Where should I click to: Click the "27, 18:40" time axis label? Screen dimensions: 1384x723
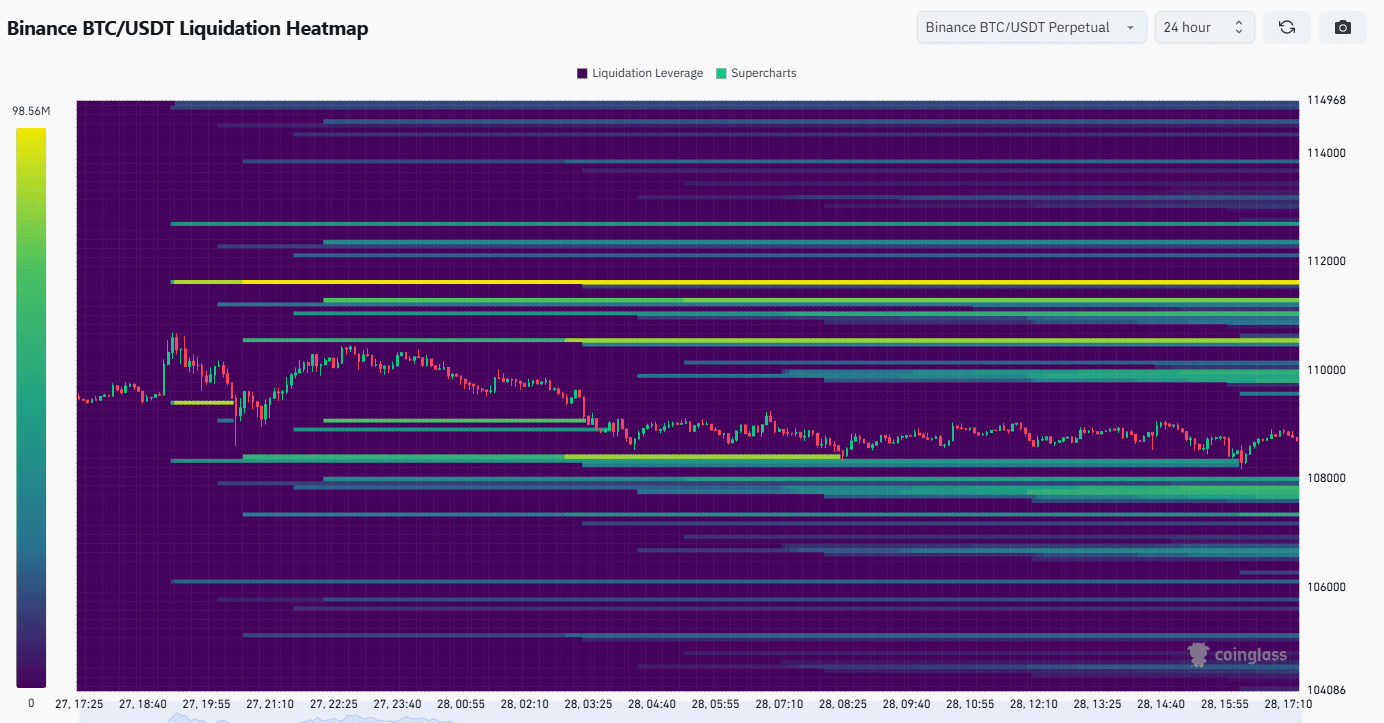click(143, 704)
